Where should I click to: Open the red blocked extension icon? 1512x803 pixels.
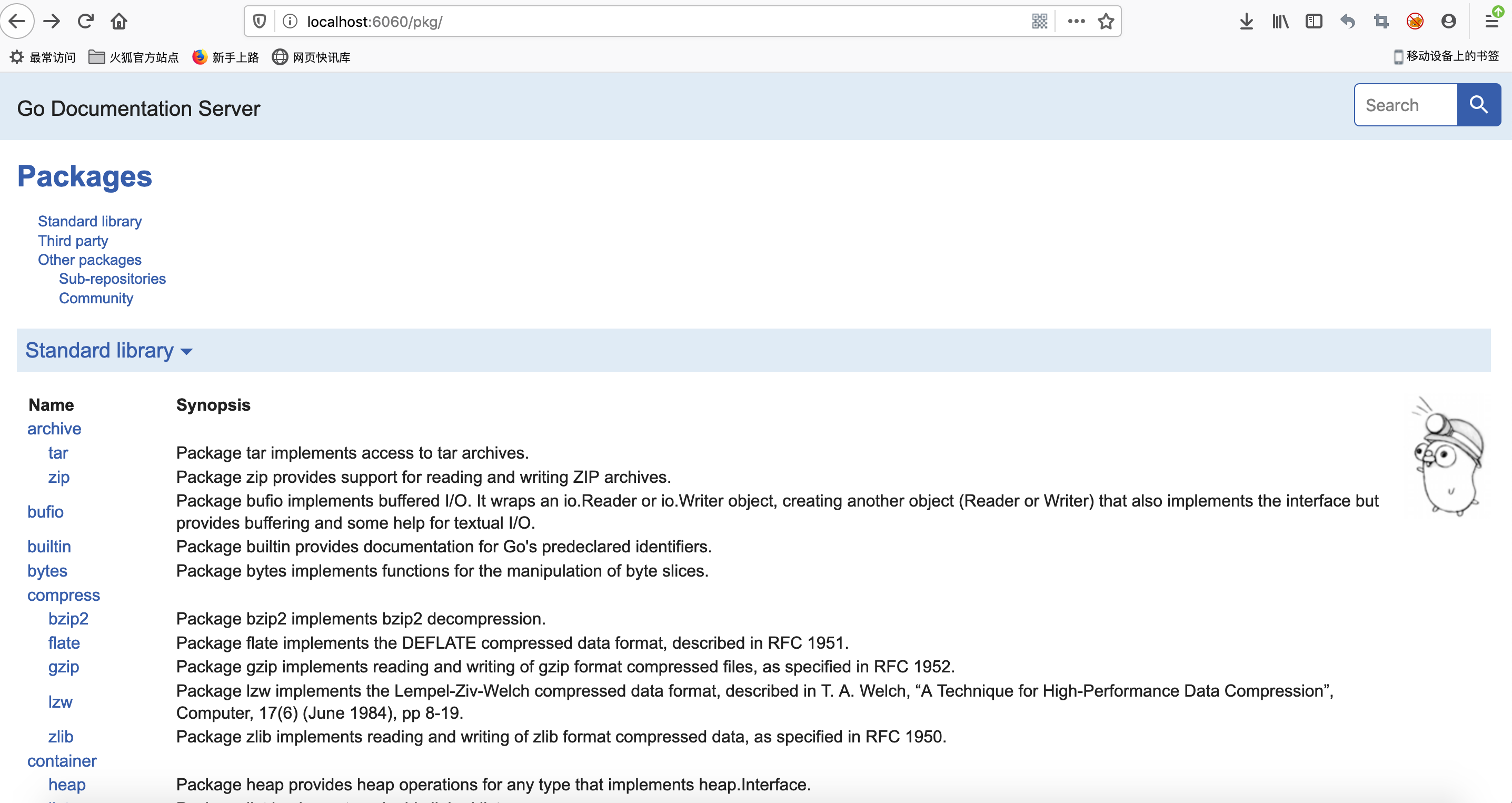click(x=1415, y=22)
